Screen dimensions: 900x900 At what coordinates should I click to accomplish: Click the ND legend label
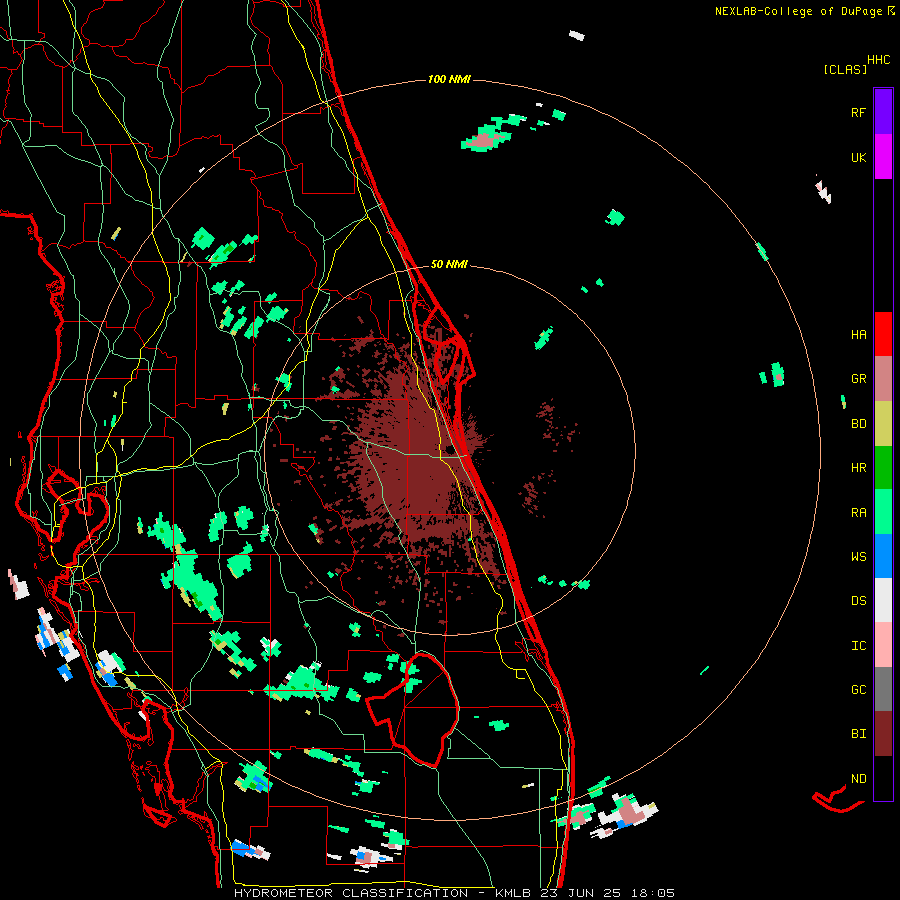pyautogui.click(x=859, y=779)
